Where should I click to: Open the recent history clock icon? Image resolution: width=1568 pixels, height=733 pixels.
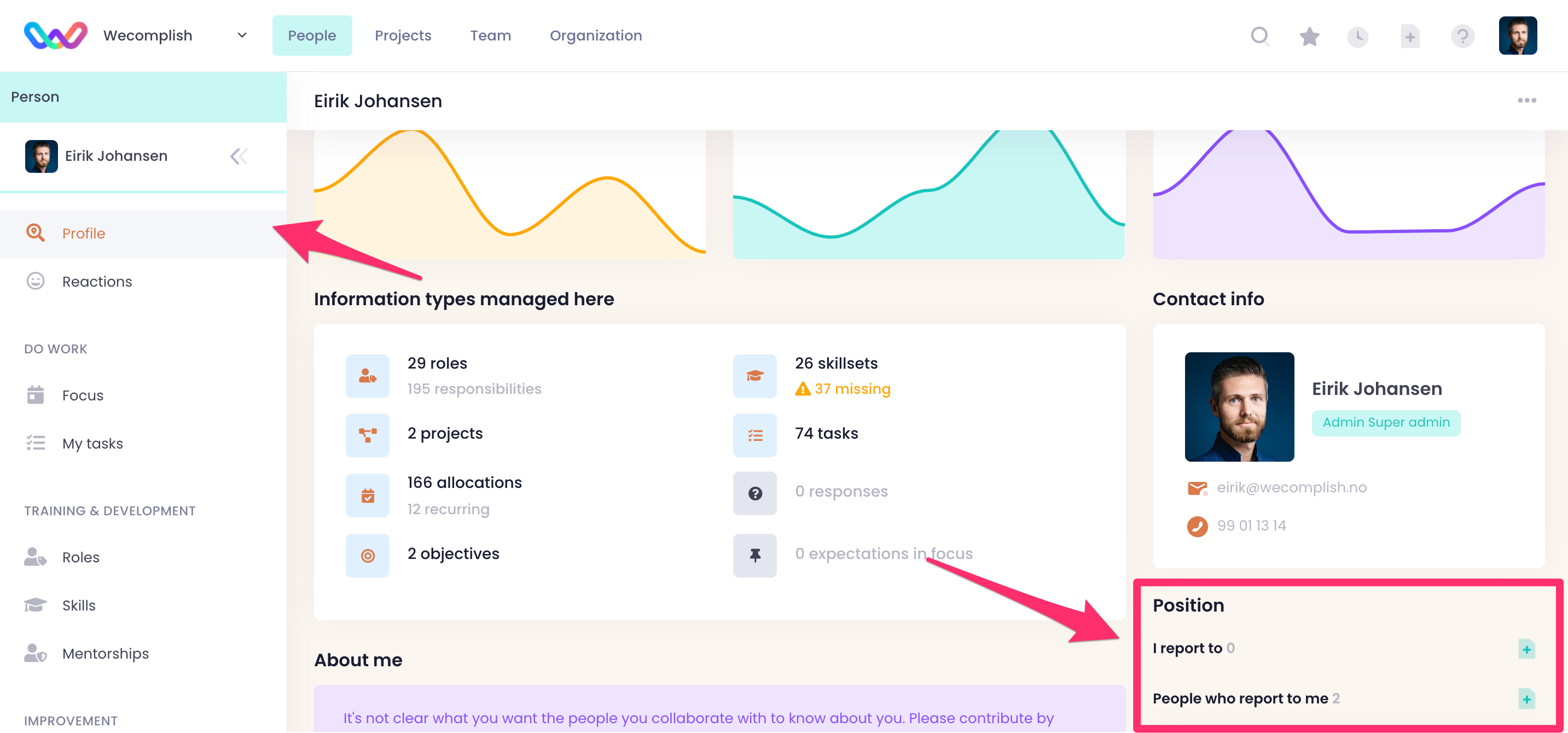[1357, 37]
